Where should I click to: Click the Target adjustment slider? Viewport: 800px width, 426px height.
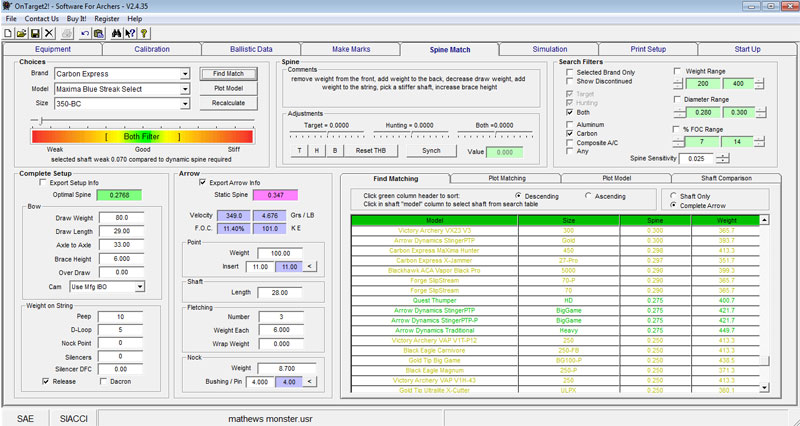click(327, 135)
